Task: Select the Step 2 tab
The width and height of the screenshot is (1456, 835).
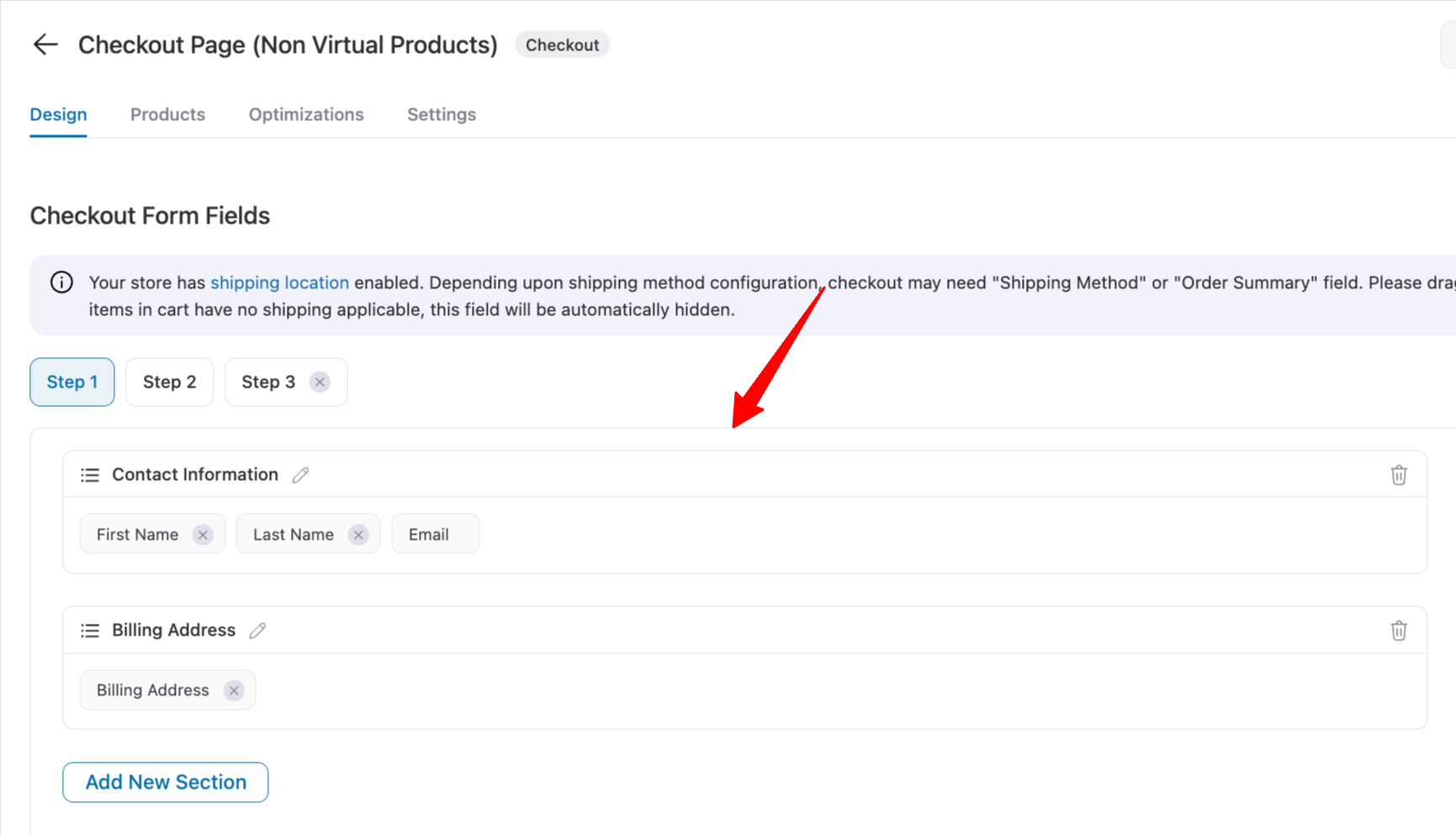Action: (x=169, y=383)
